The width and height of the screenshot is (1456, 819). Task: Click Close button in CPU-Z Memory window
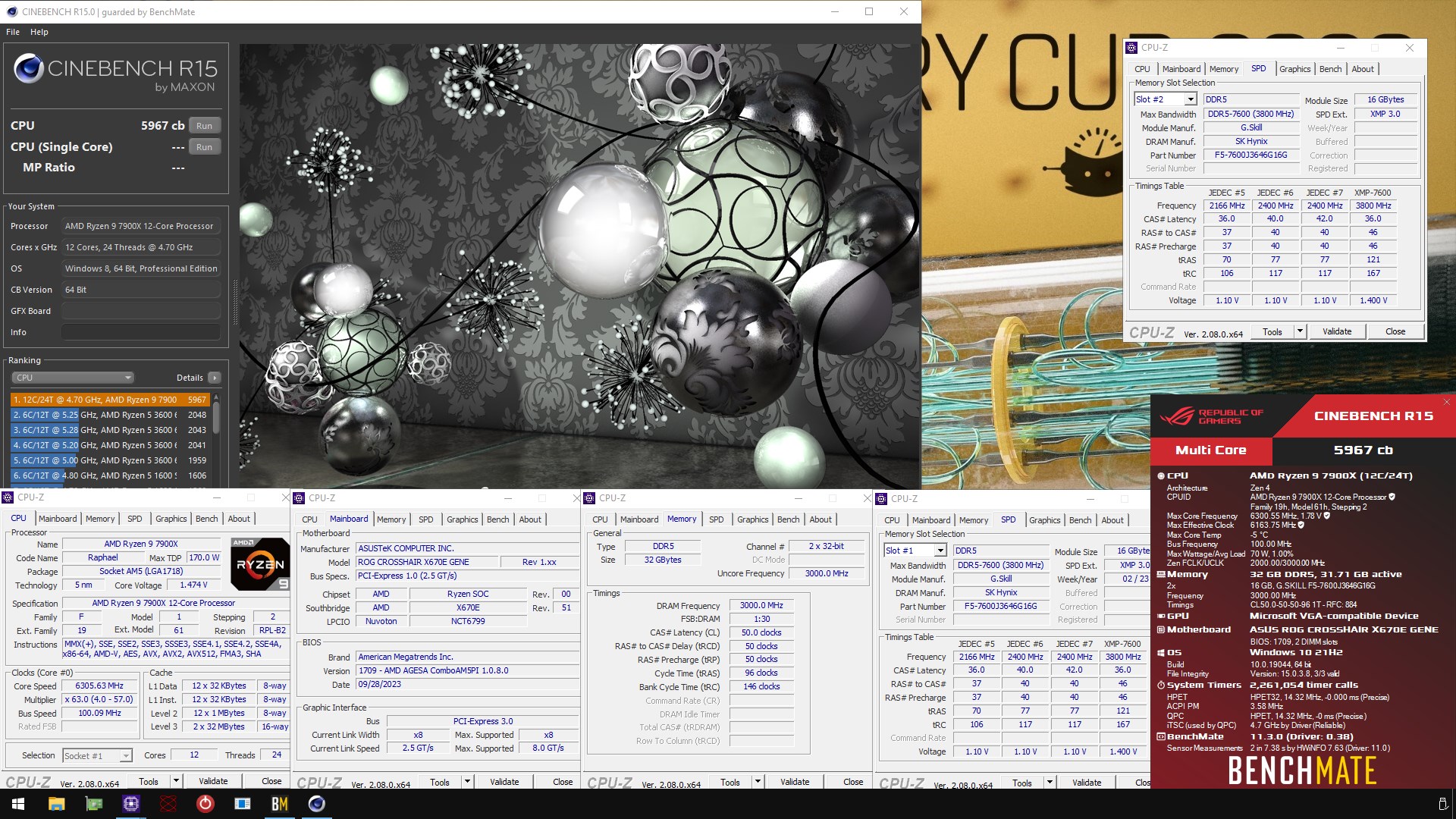[853, 782]
